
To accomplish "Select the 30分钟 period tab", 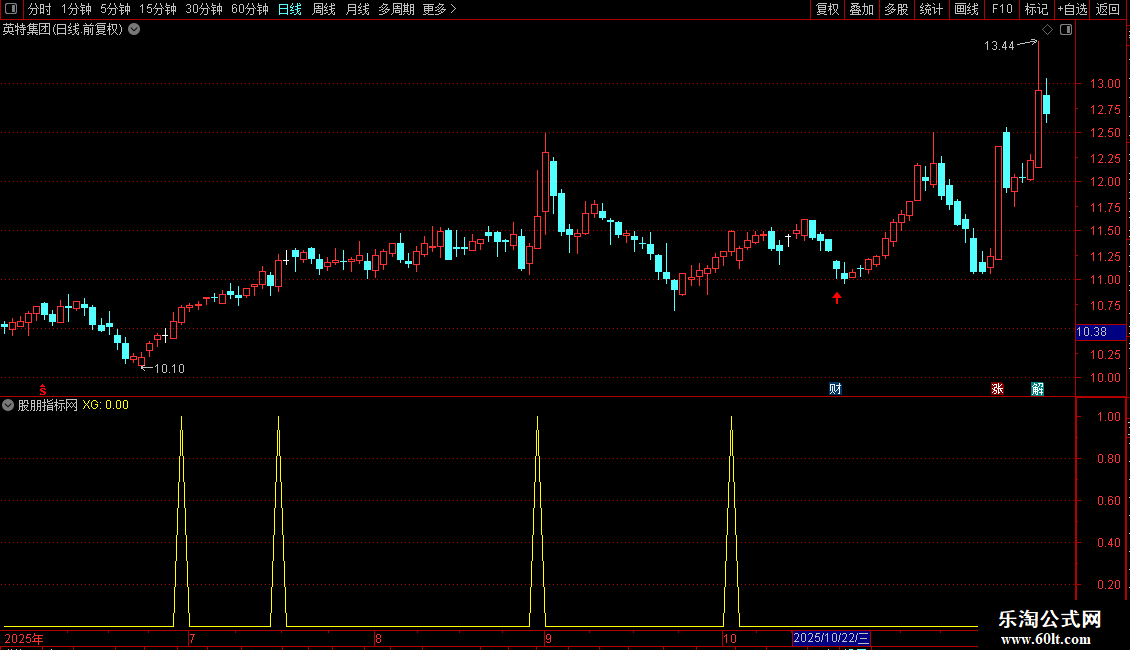I will coord(203,9).
